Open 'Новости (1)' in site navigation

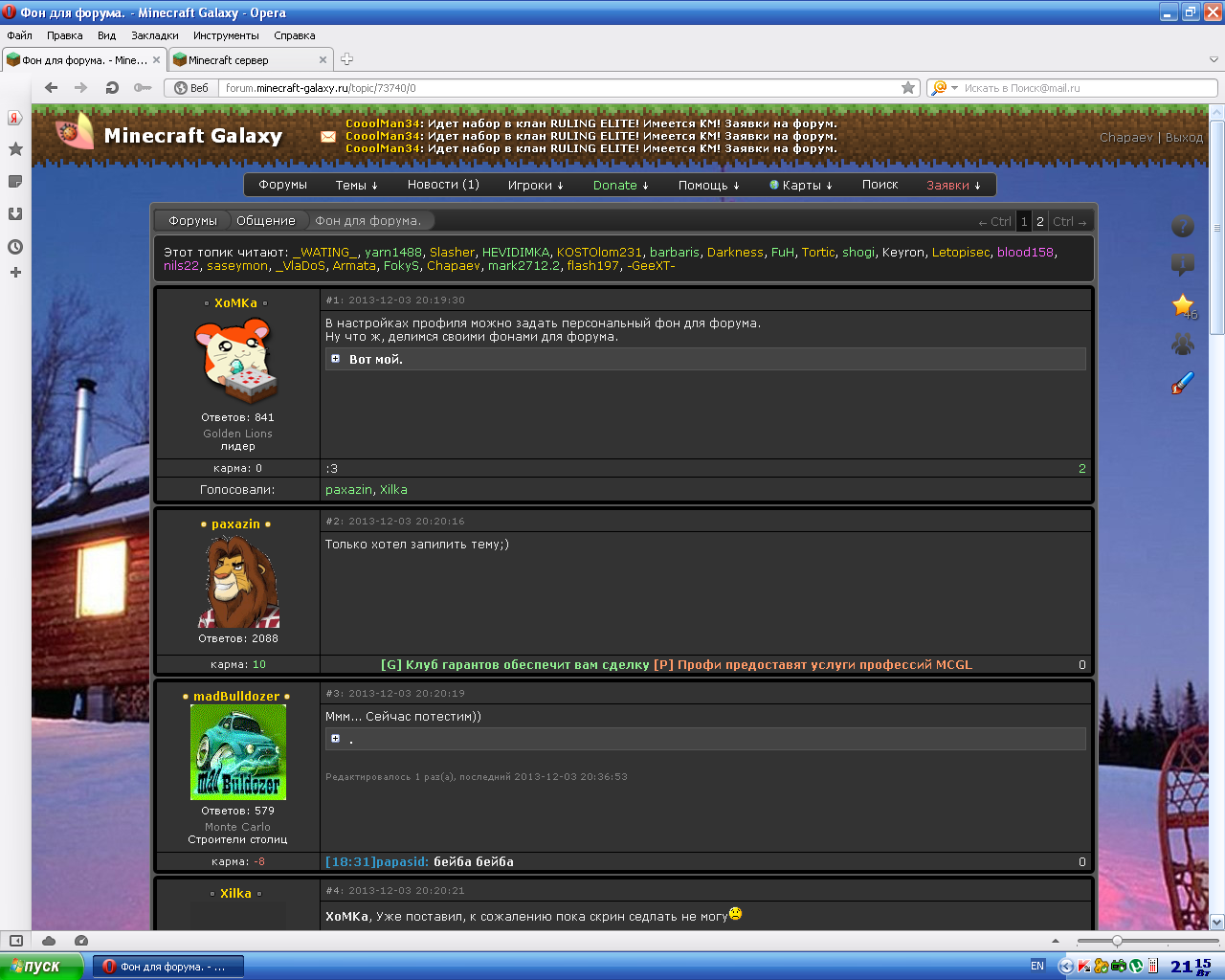click(443, 185)
